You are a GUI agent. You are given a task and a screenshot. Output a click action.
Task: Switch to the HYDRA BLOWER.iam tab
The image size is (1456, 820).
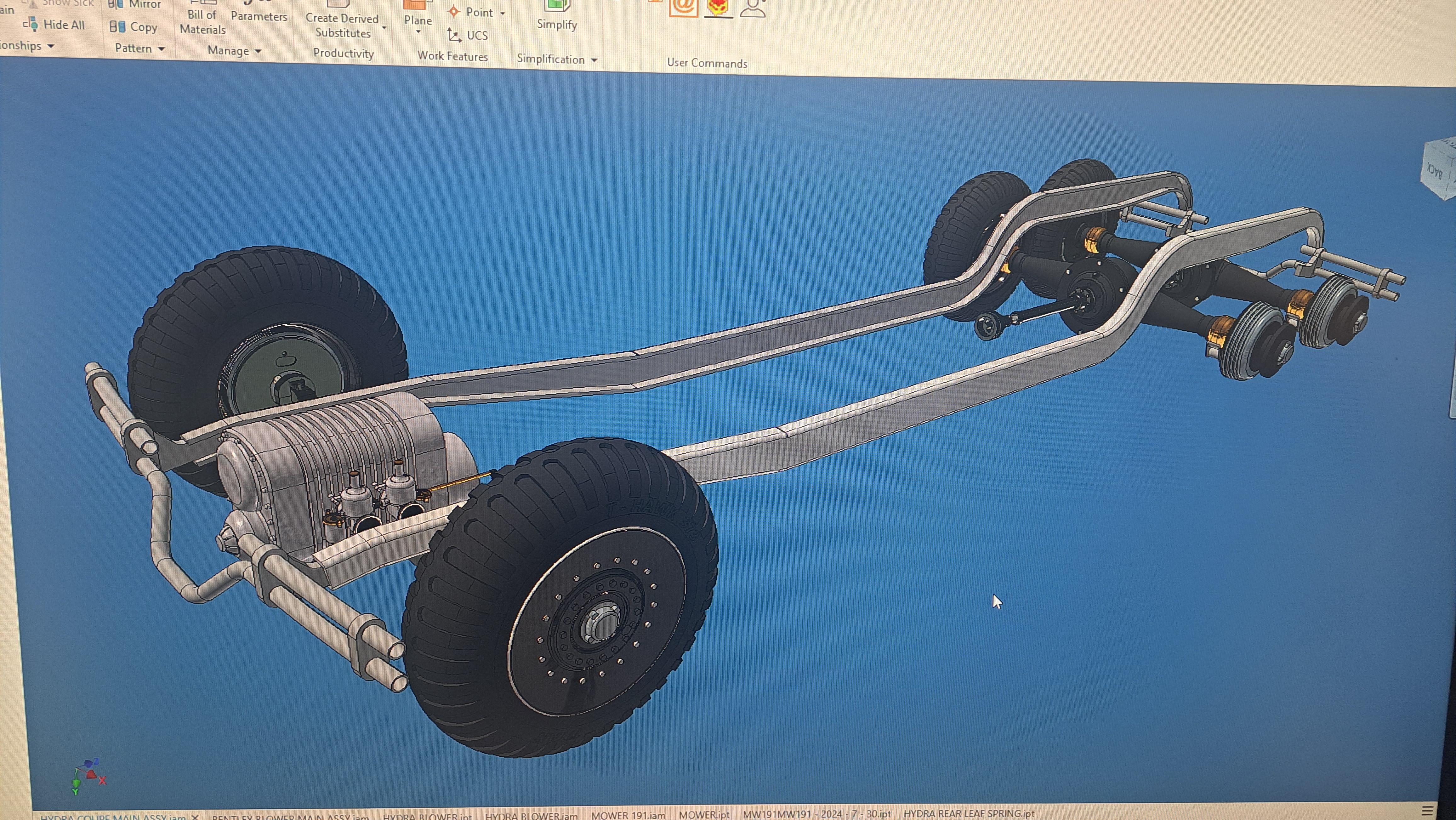(531, 816)
